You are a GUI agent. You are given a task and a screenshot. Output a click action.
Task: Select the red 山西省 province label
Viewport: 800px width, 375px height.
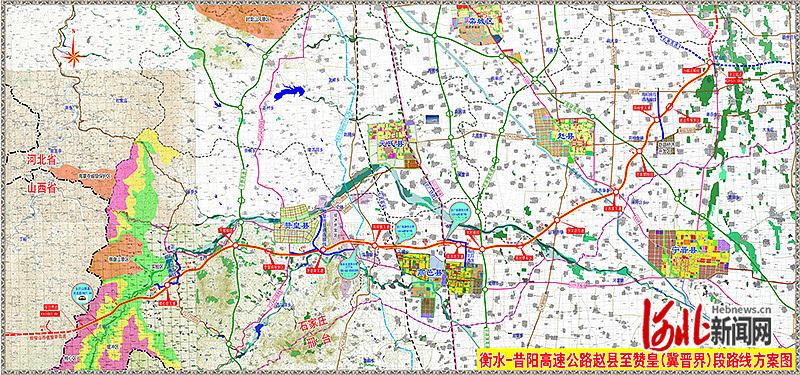pyautogui.click(x=41, y=188)
